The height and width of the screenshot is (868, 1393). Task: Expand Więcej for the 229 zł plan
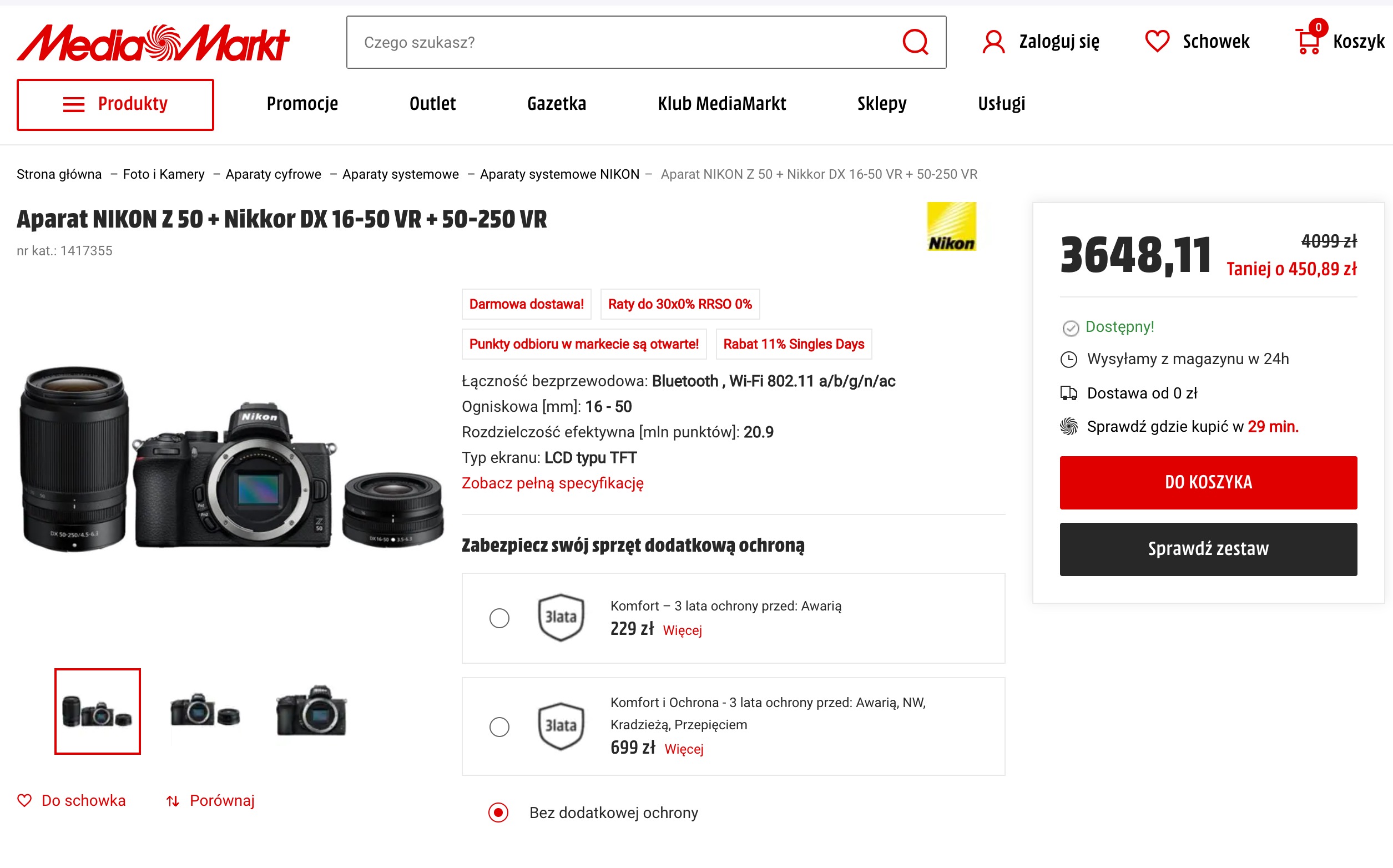point(682,630)
